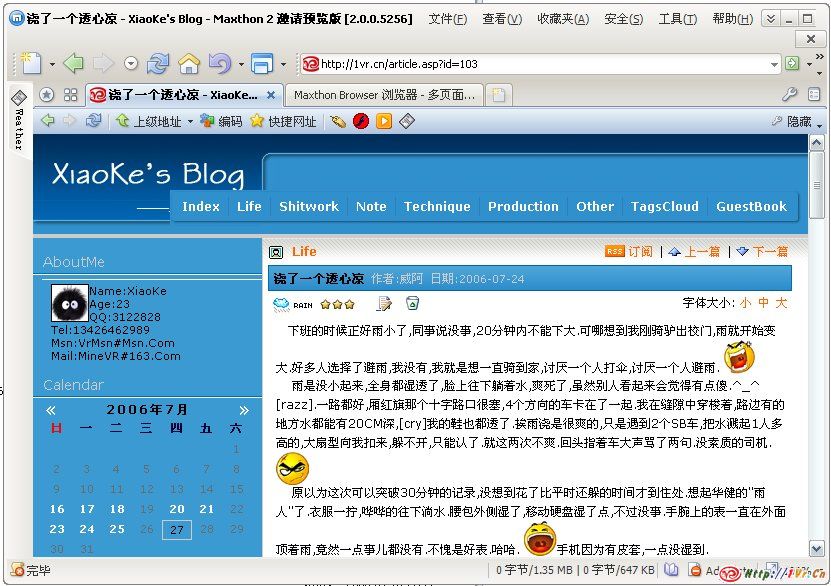831x586 pixels.
Task: Refresh the page with the toolbar reload icon
Action: click(158, 64)
